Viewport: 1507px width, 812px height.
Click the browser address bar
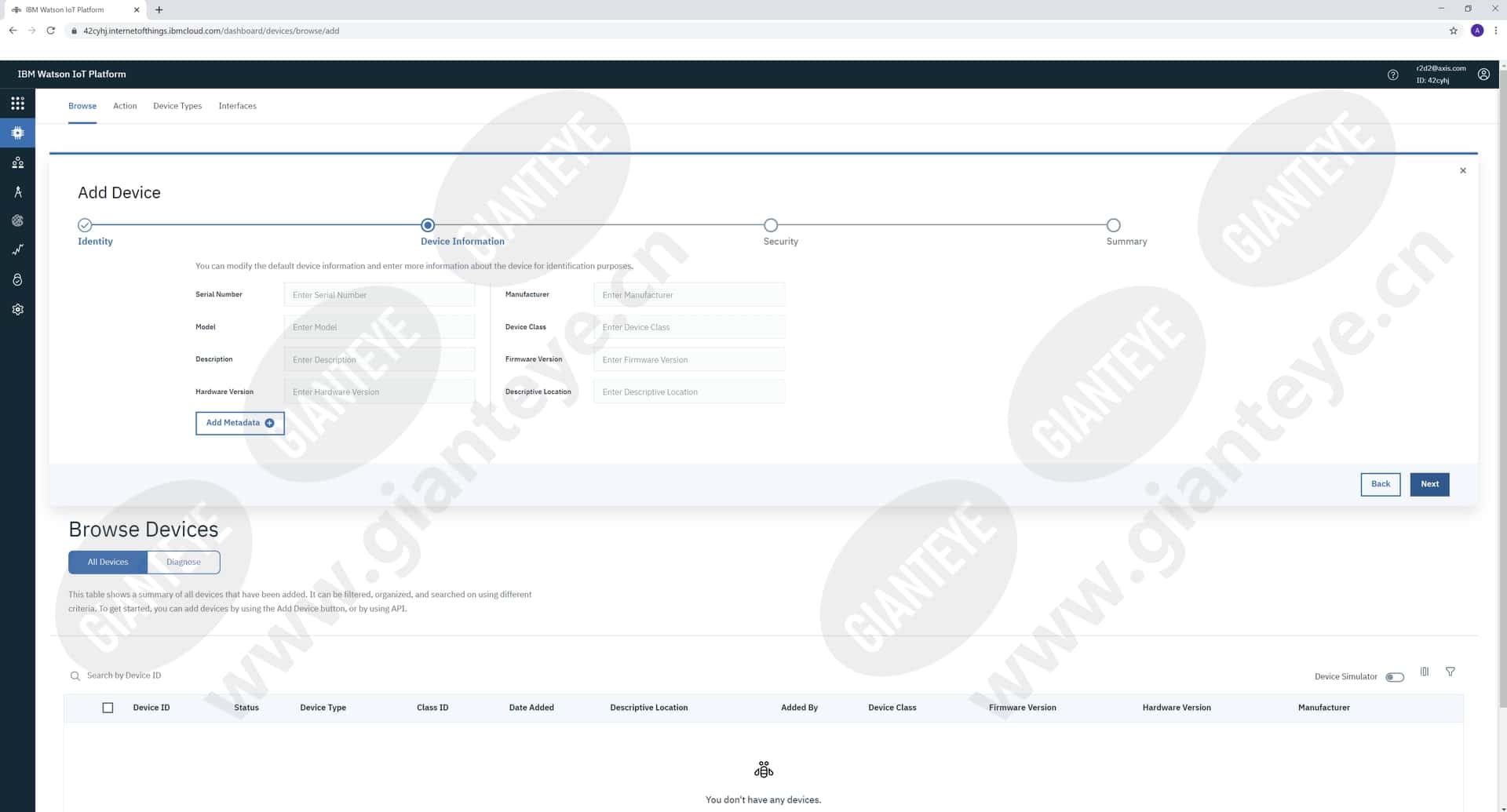[x=753, y=31]
